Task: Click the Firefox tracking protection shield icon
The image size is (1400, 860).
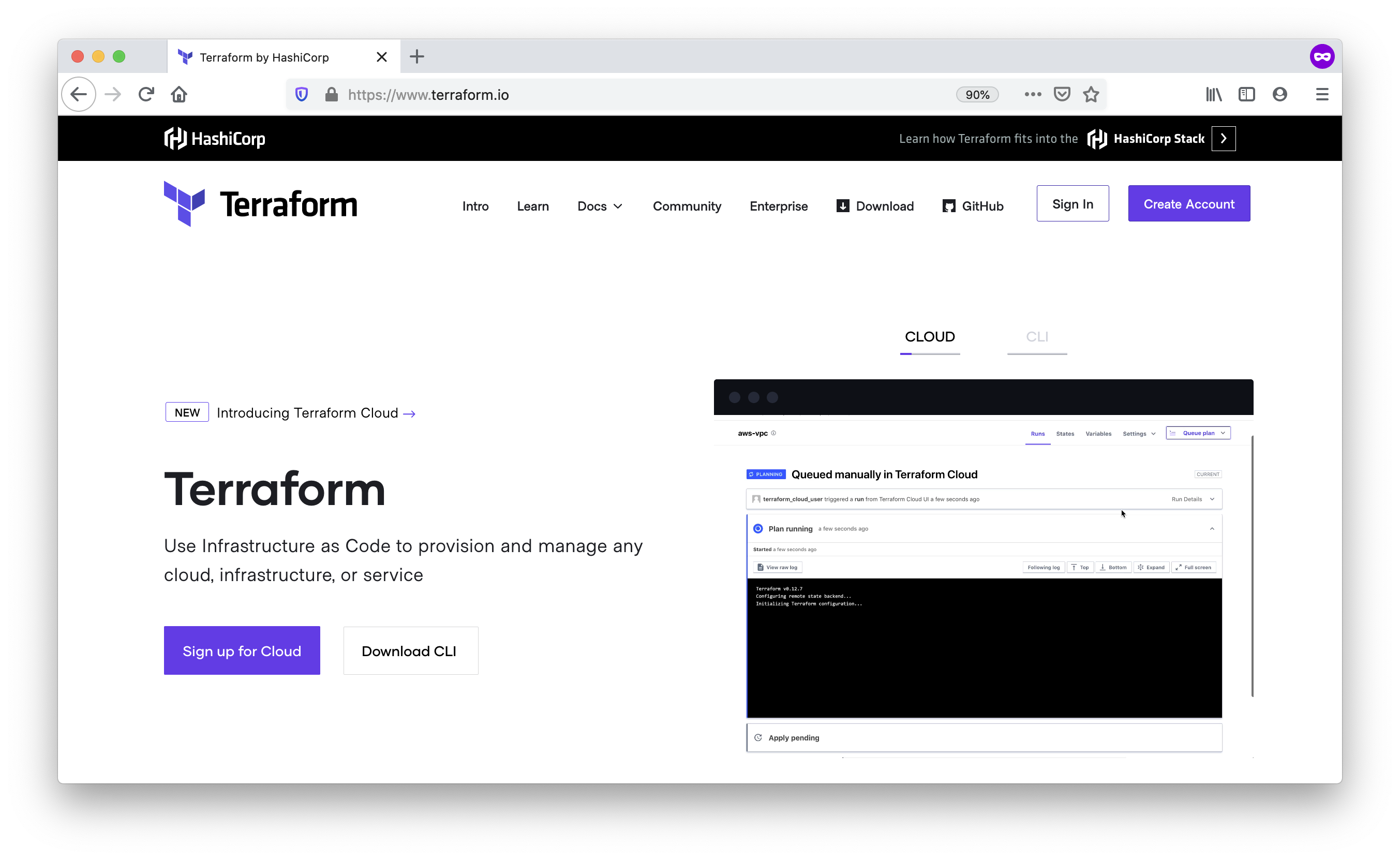Action: [x=302, y=94]
